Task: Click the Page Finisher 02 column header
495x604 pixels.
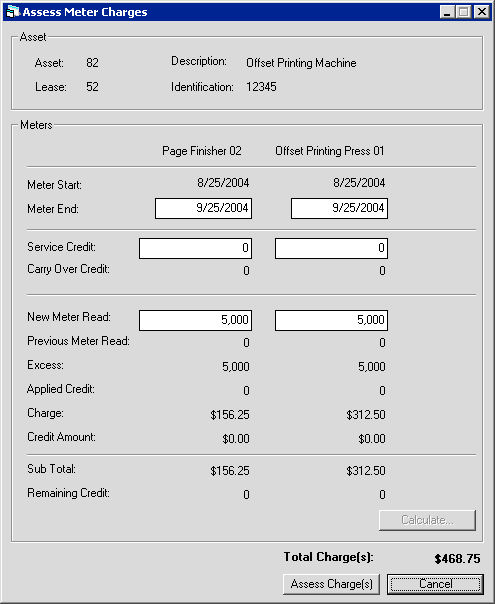Action: coord(201,151)
